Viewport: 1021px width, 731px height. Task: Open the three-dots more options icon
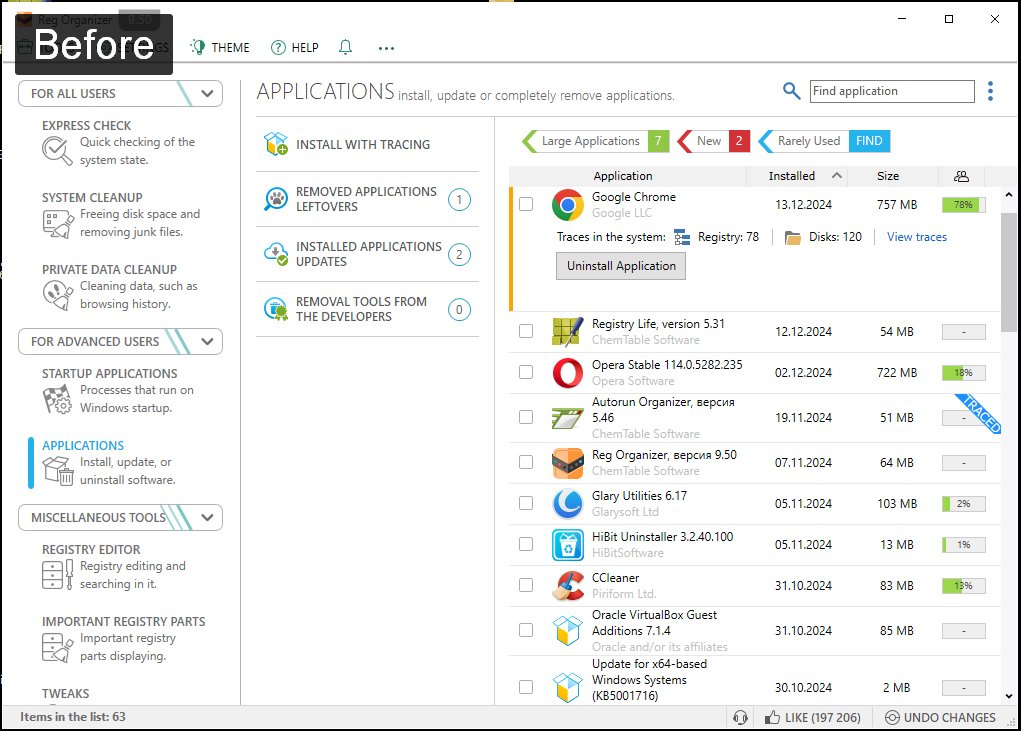click(x=386, y=47)
